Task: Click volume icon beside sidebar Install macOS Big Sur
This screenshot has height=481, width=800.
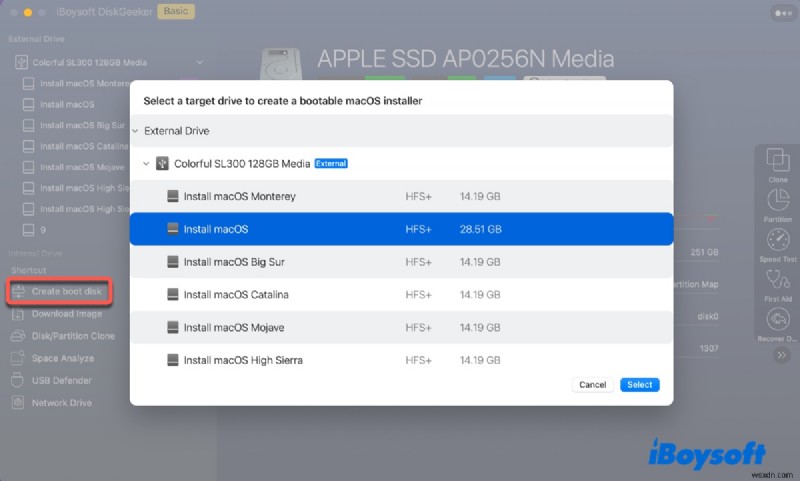Action: pos(29,125)
